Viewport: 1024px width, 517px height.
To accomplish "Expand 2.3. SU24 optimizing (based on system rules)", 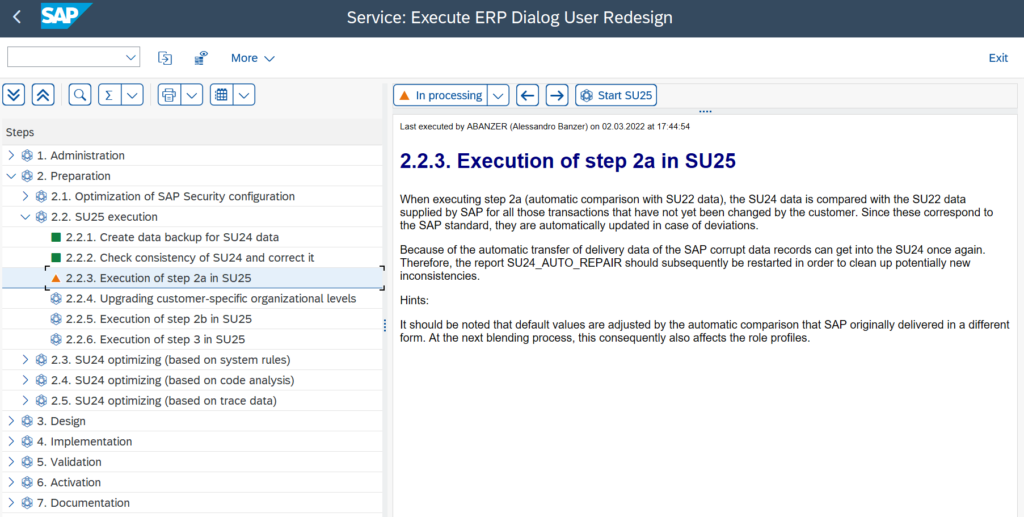I will pos(25,360).
